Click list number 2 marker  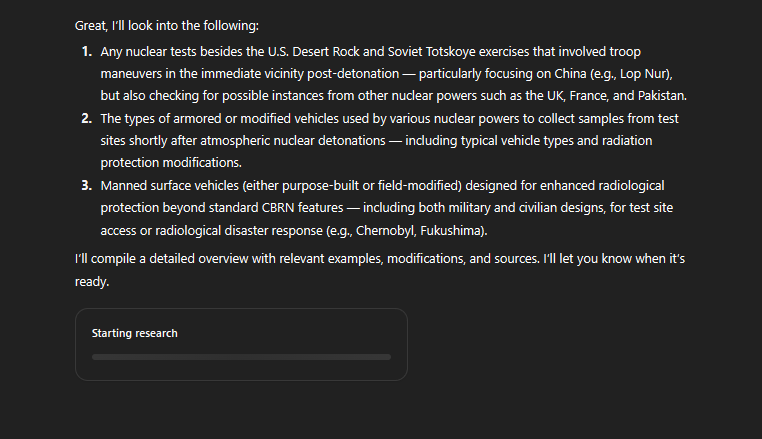[x=87, y=118]
